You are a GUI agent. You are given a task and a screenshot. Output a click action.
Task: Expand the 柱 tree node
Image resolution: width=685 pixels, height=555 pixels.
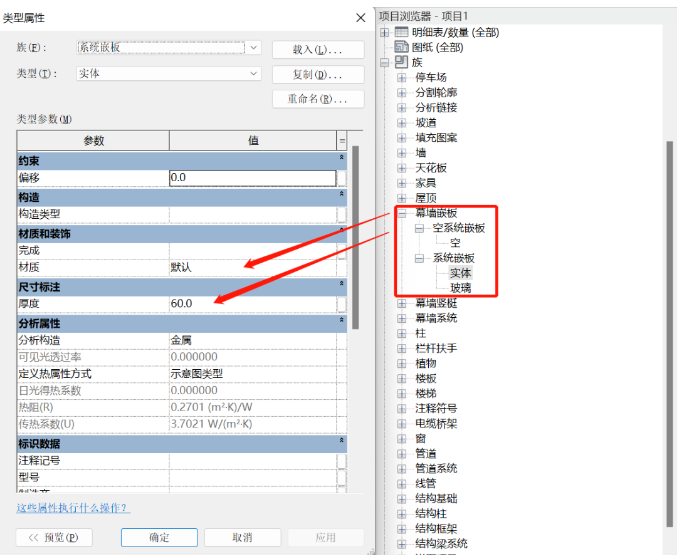click(401, 333)
